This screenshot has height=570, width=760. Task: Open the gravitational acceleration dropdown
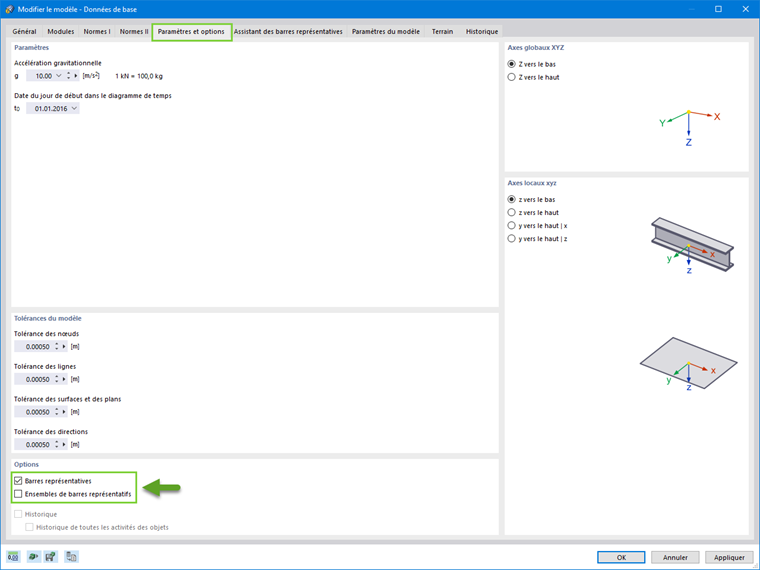click(x=59, y=76)
